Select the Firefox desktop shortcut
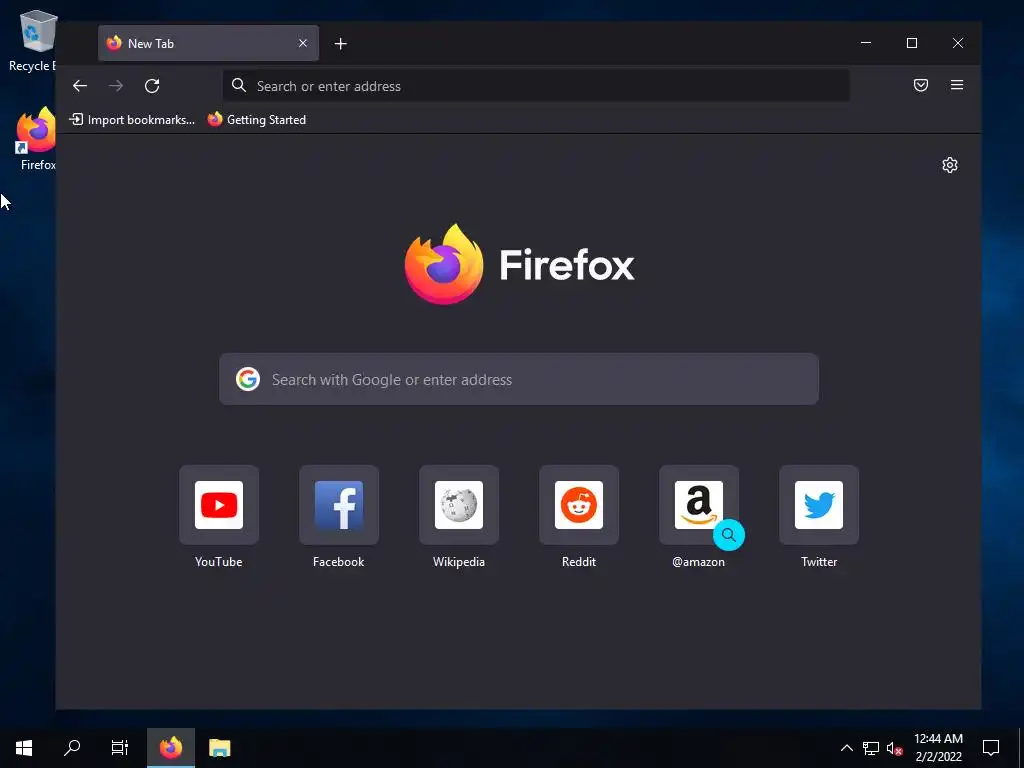 click(36, 139)
